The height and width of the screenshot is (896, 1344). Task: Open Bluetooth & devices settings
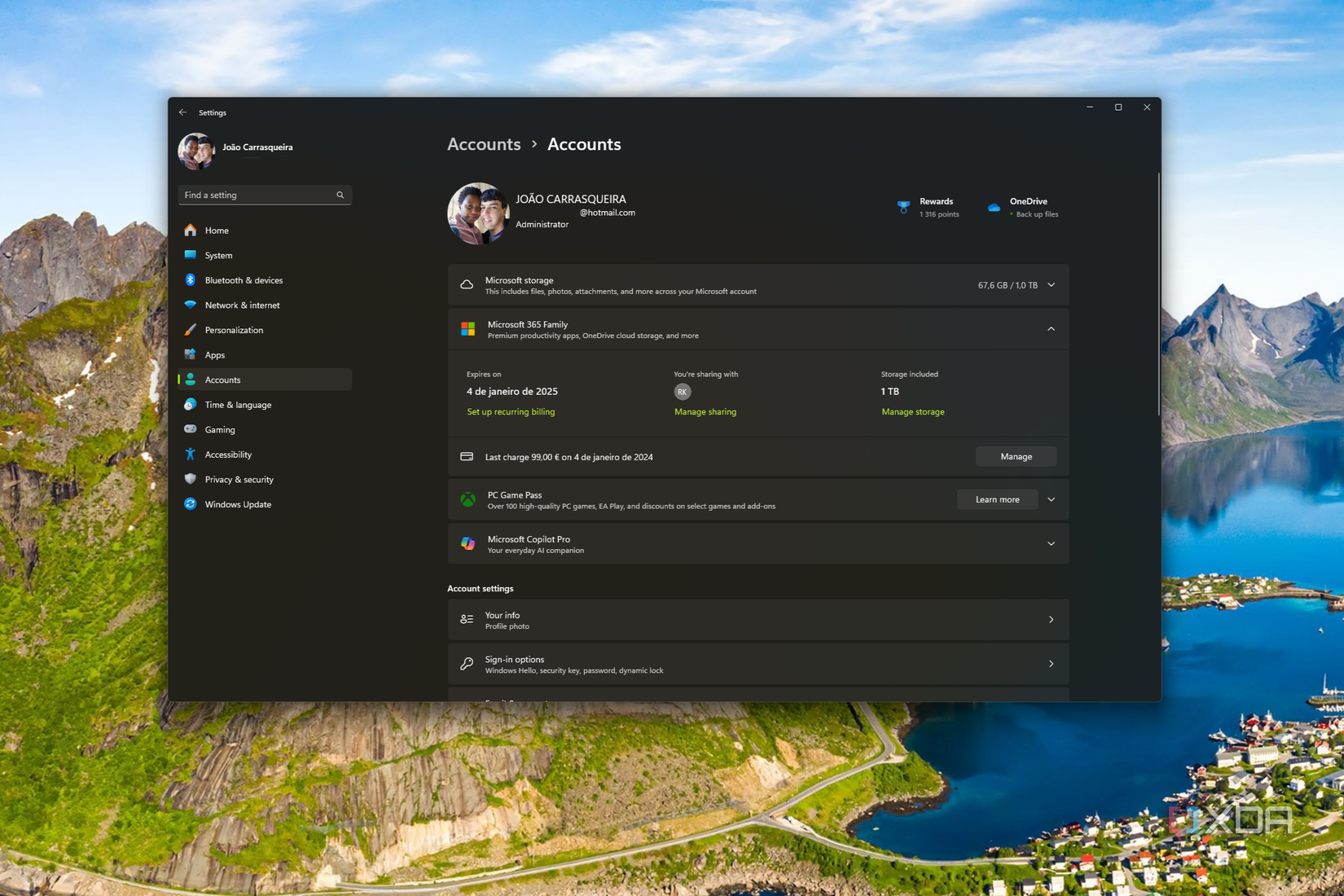pos(191,279)
